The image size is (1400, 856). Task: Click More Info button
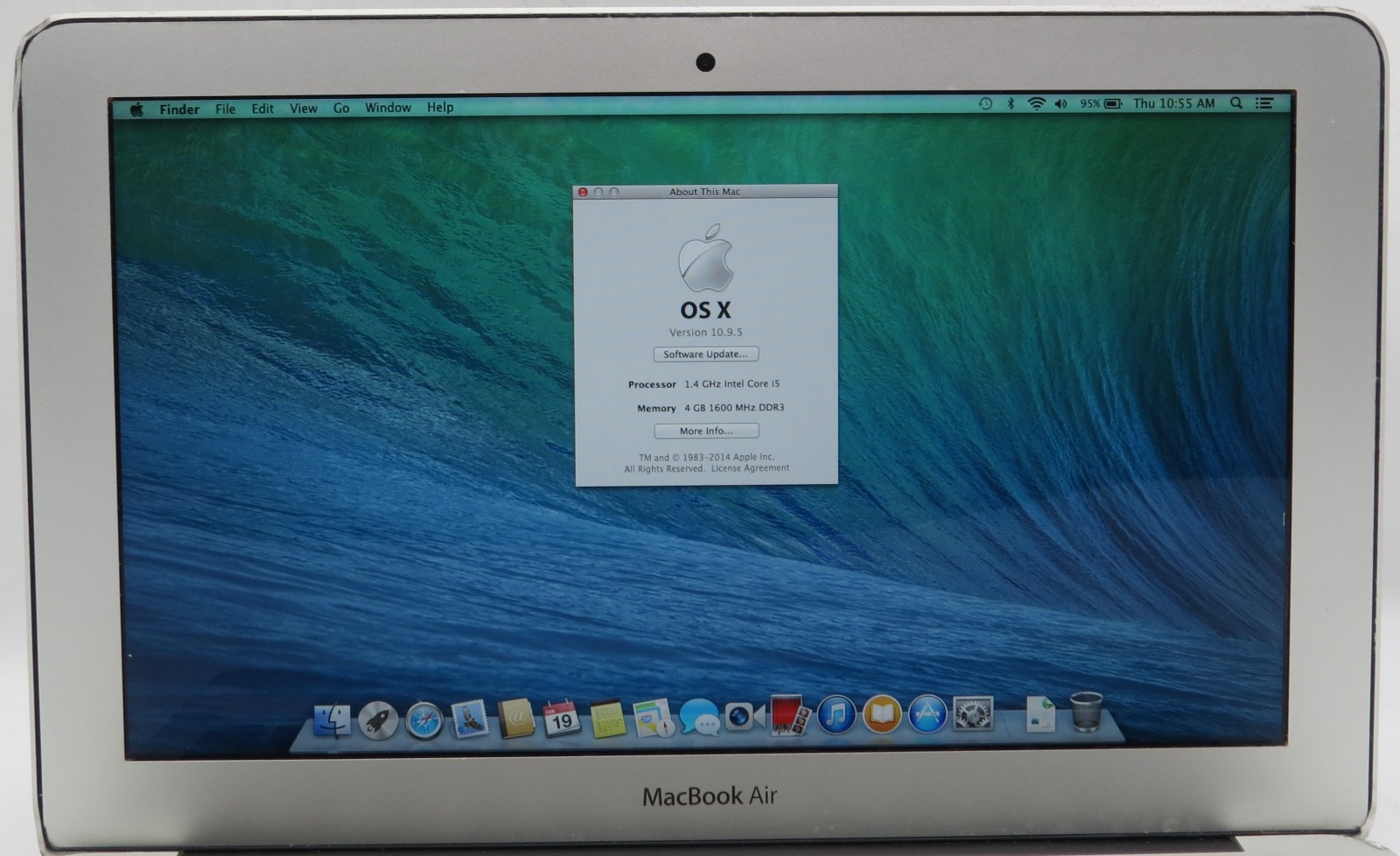[706, 431]
